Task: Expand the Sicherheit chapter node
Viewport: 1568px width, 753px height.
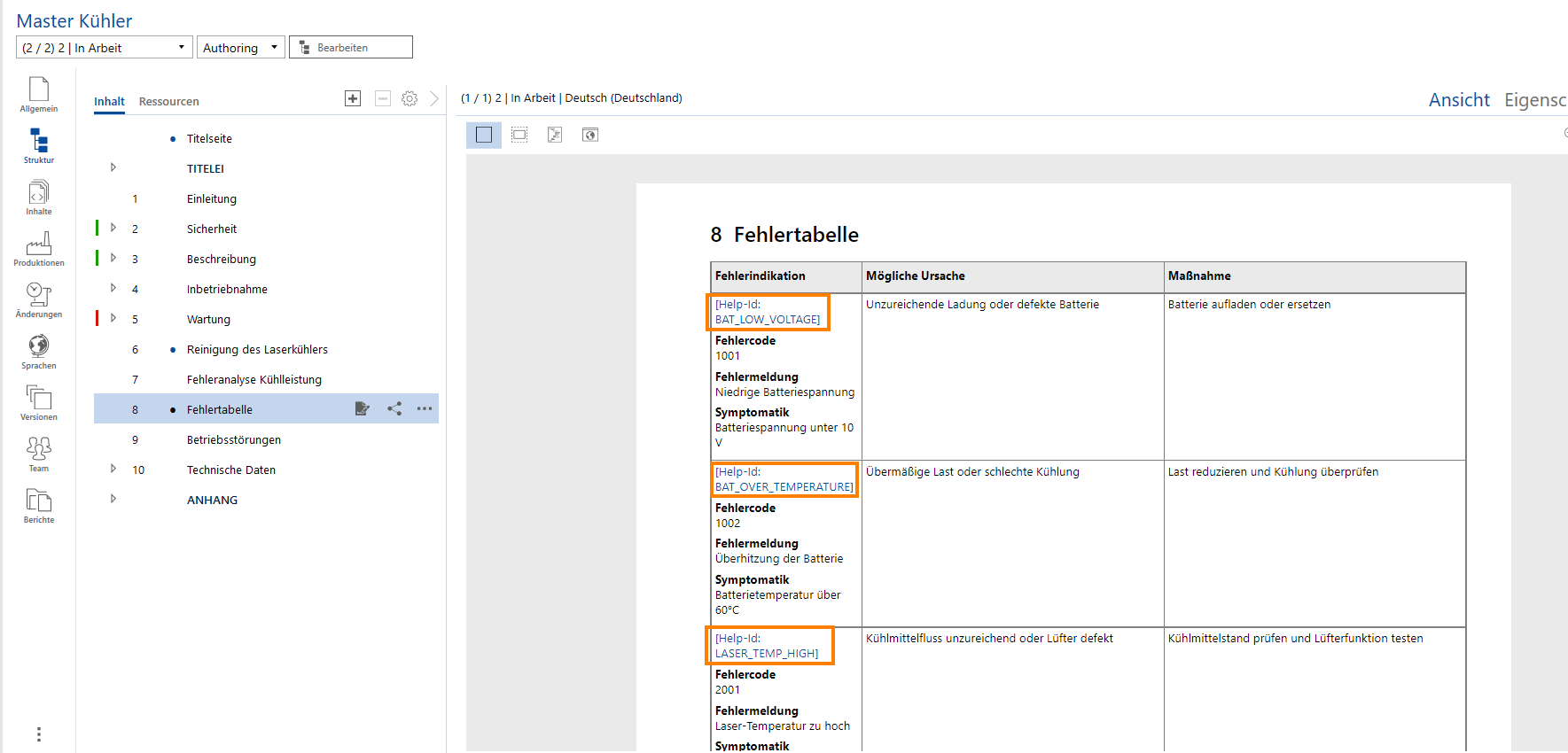Action: pos(113,228)
